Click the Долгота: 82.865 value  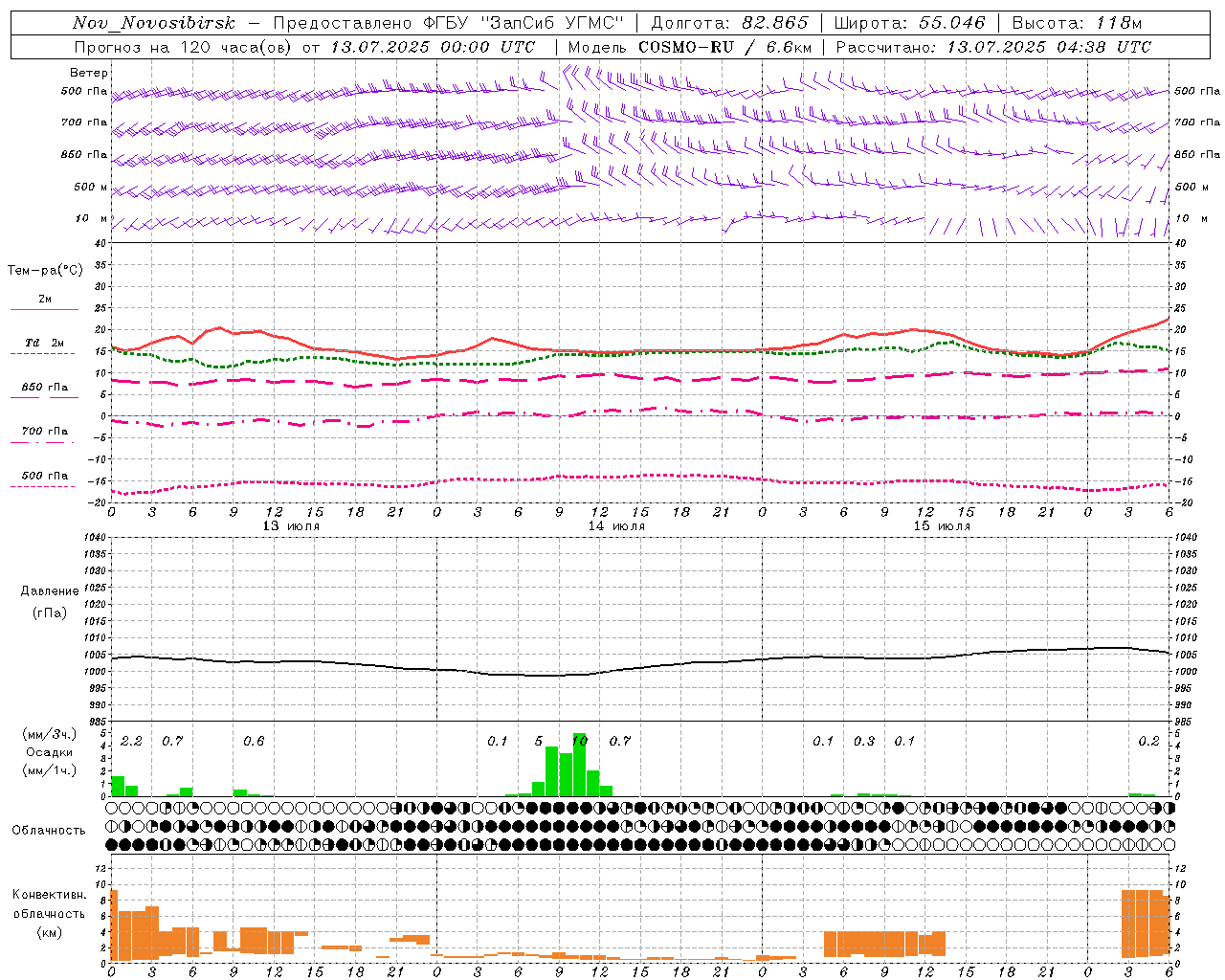coord(730,23)
